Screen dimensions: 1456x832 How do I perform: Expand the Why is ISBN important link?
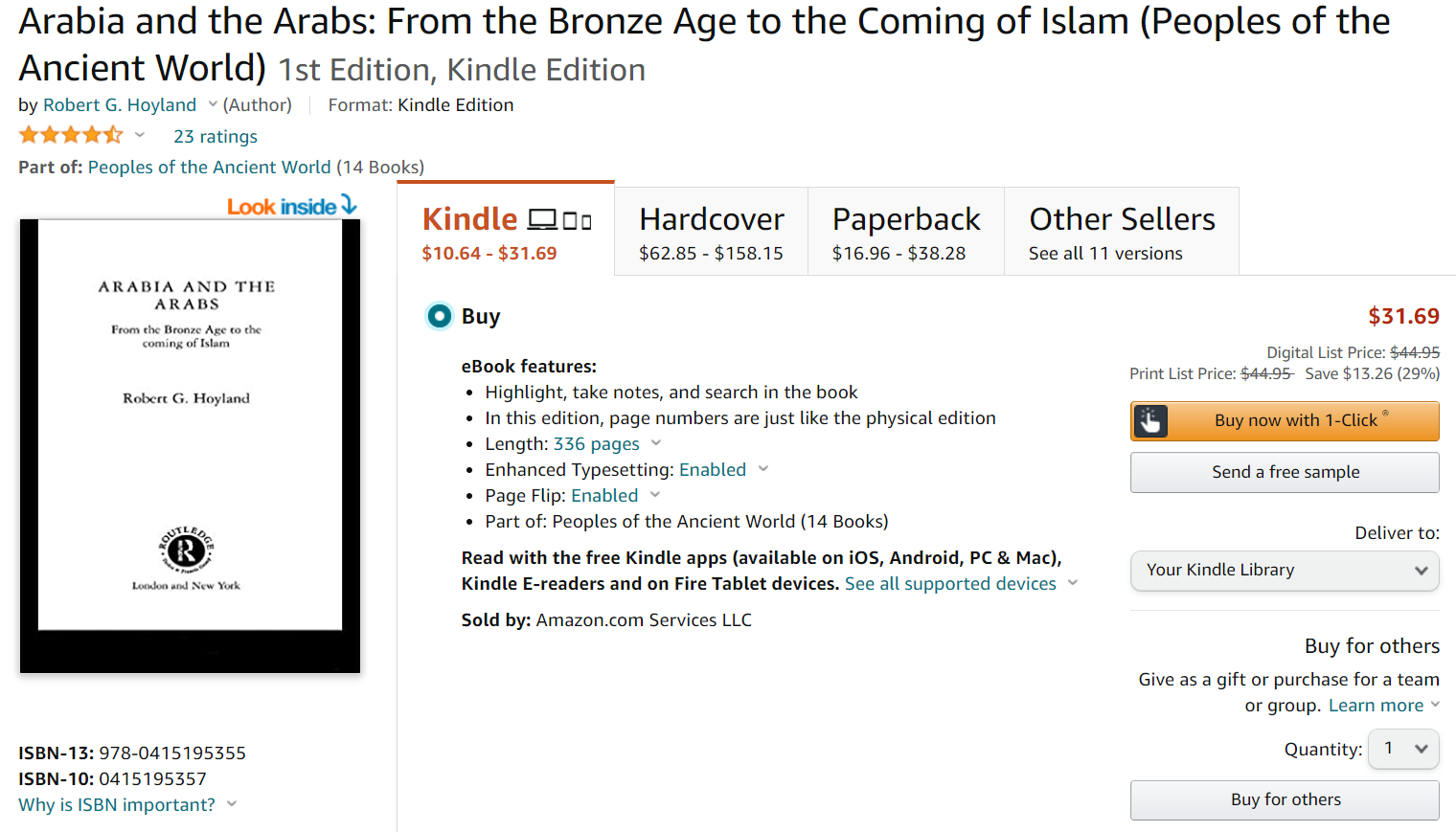coord(117,805)
